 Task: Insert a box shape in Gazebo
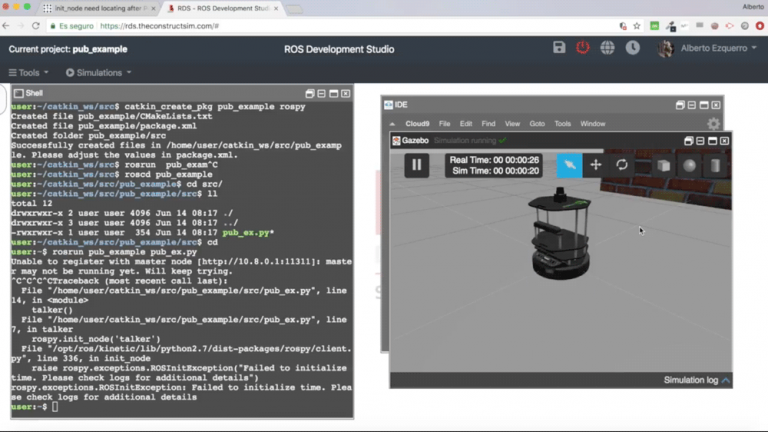pyautogui.click(x=664, y=166)
